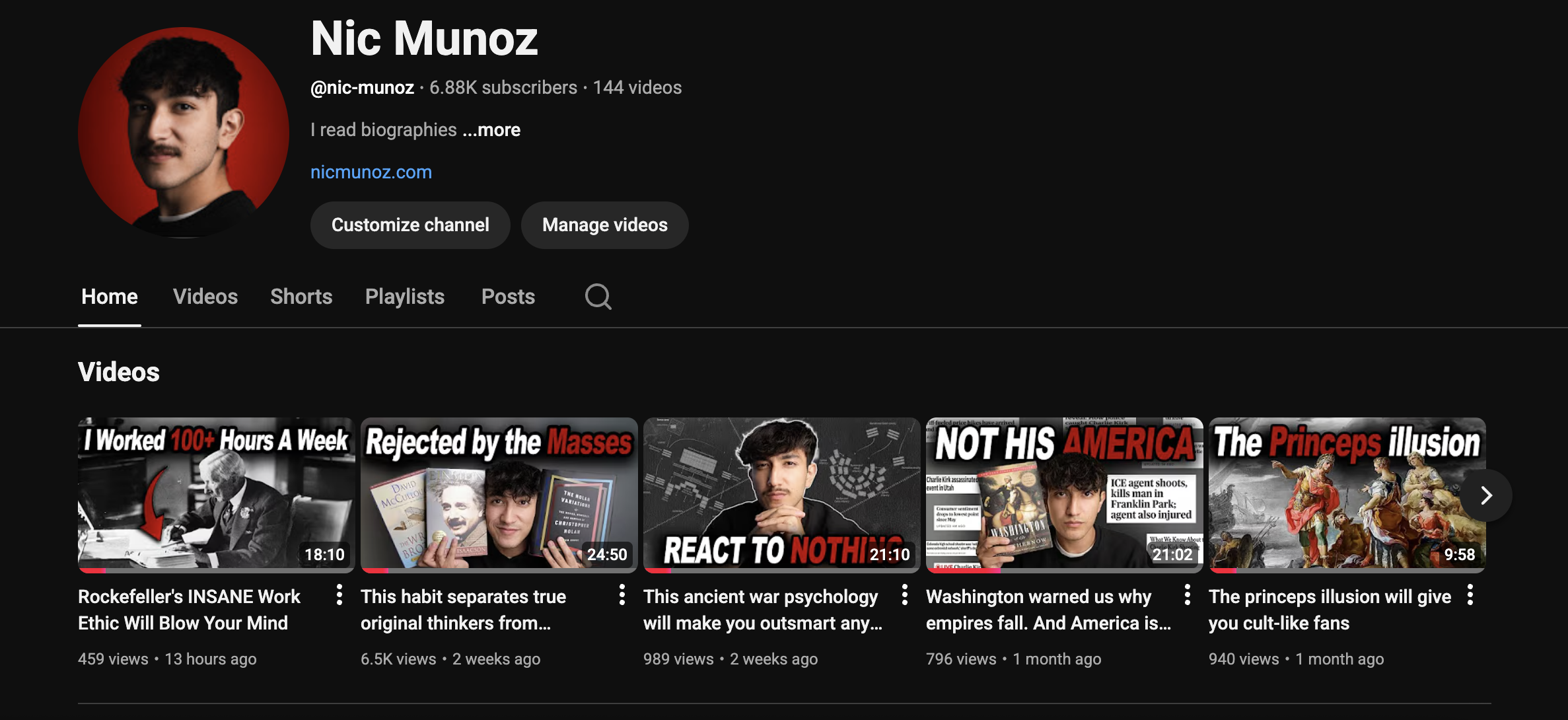
Task: Open 'The princeps illusion will give' title link
Action: pos(1329,609)
